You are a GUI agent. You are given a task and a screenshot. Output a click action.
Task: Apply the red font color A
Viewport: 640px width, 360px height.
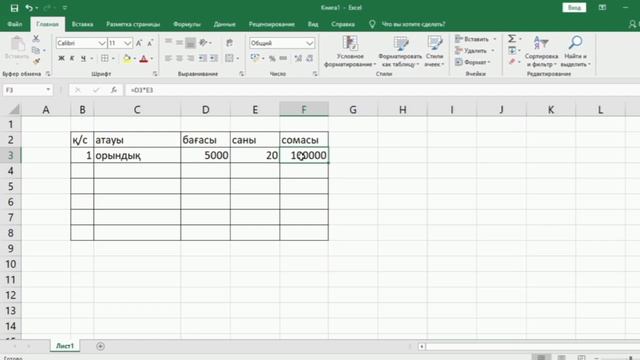click(x=144, y=59)
